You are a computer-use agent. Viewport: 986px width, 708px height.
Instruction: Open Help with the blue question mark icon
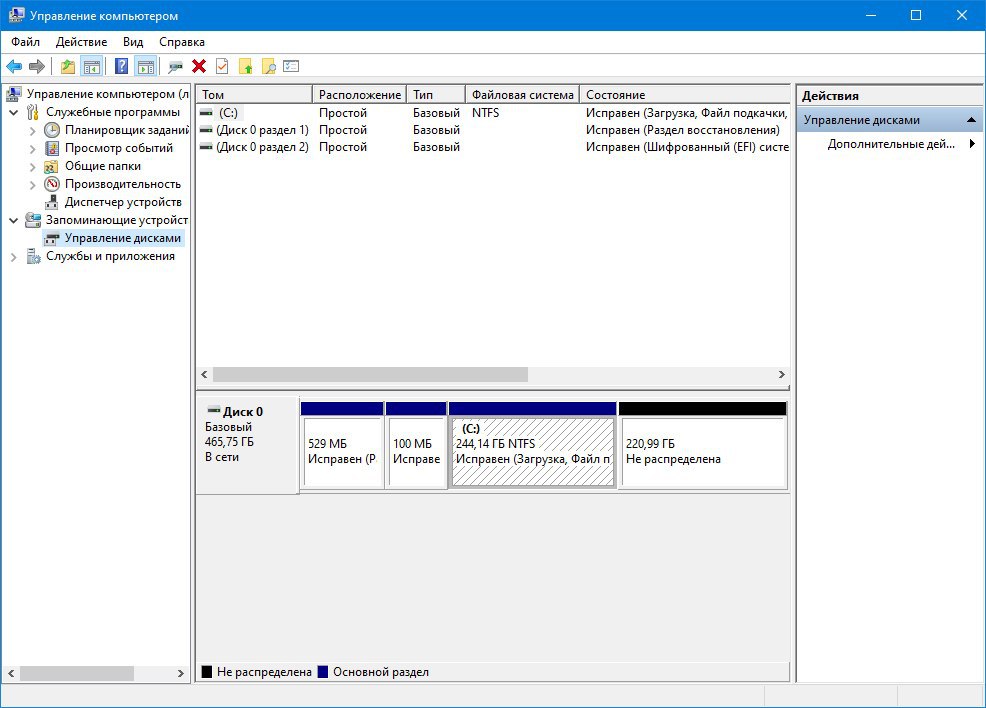[x=121, y=66]
